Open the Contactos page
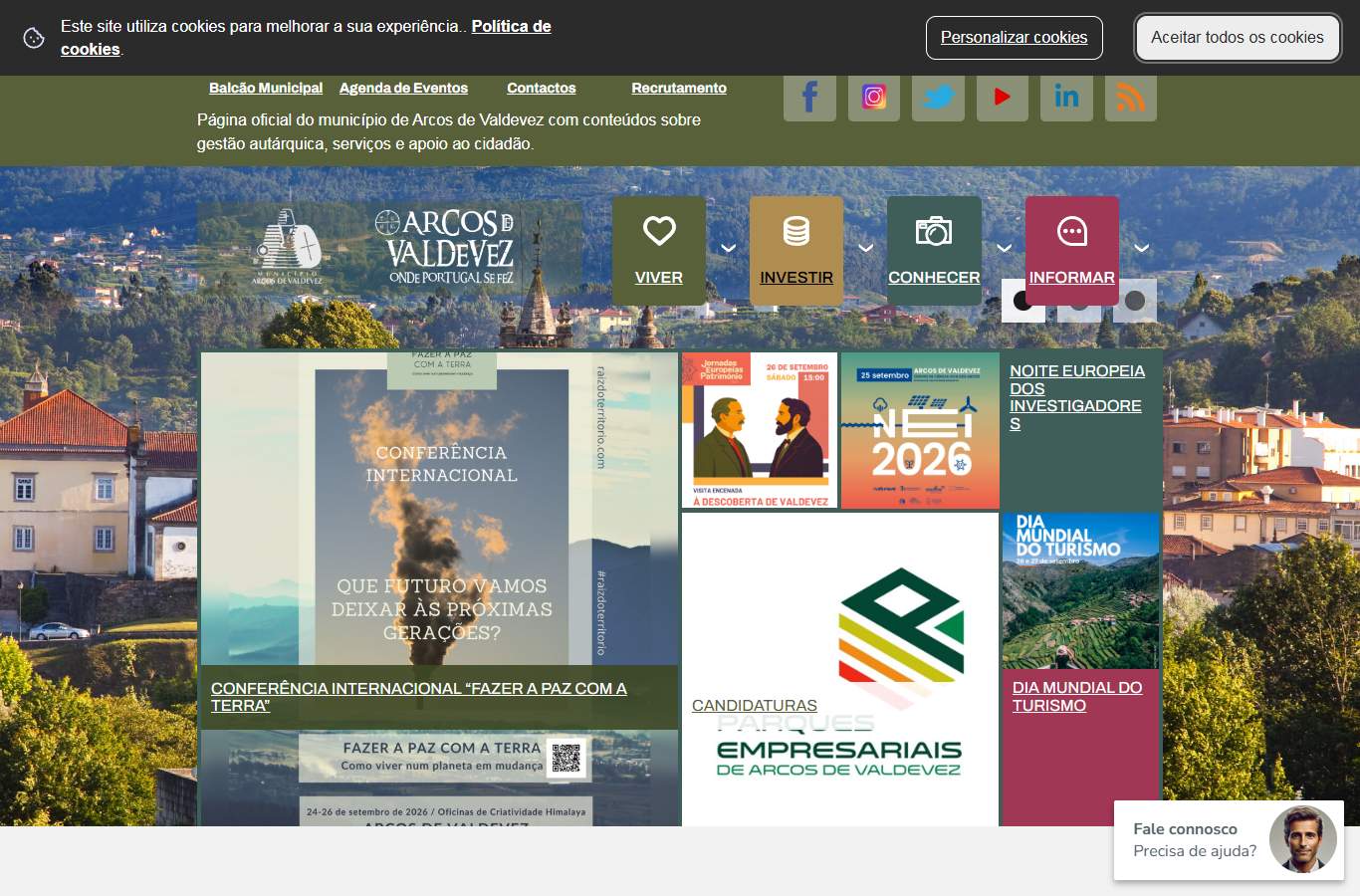Image resolution: width=1360 pixels, height=896 pixels. [542, 88]
